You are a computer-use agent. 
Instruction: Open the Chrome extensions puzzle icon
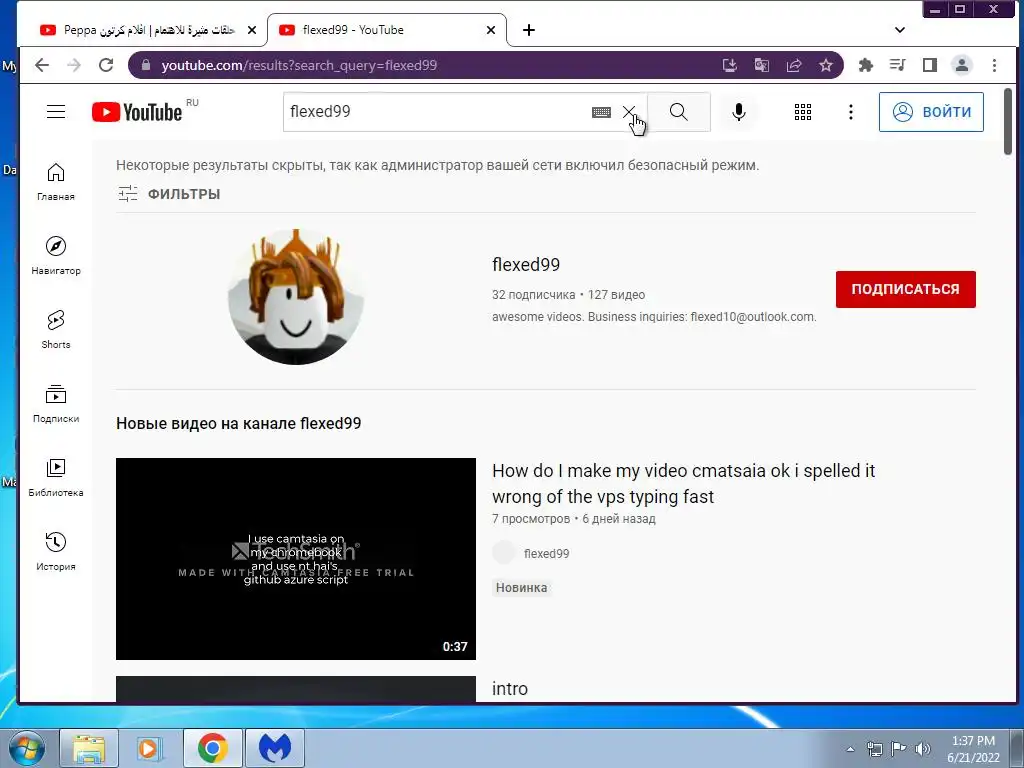[x=865, y=65]
